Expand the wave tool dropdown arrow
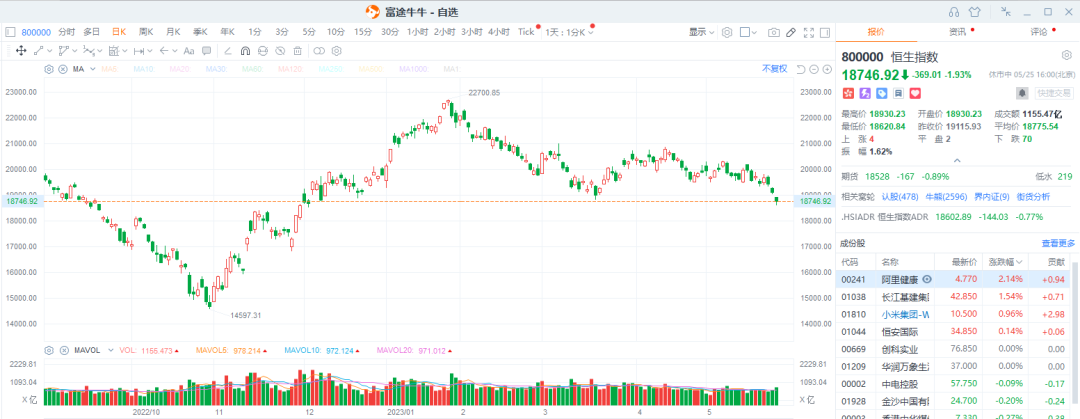The image size is (1080, 419). pyautogui.click(x=99, y=50)
